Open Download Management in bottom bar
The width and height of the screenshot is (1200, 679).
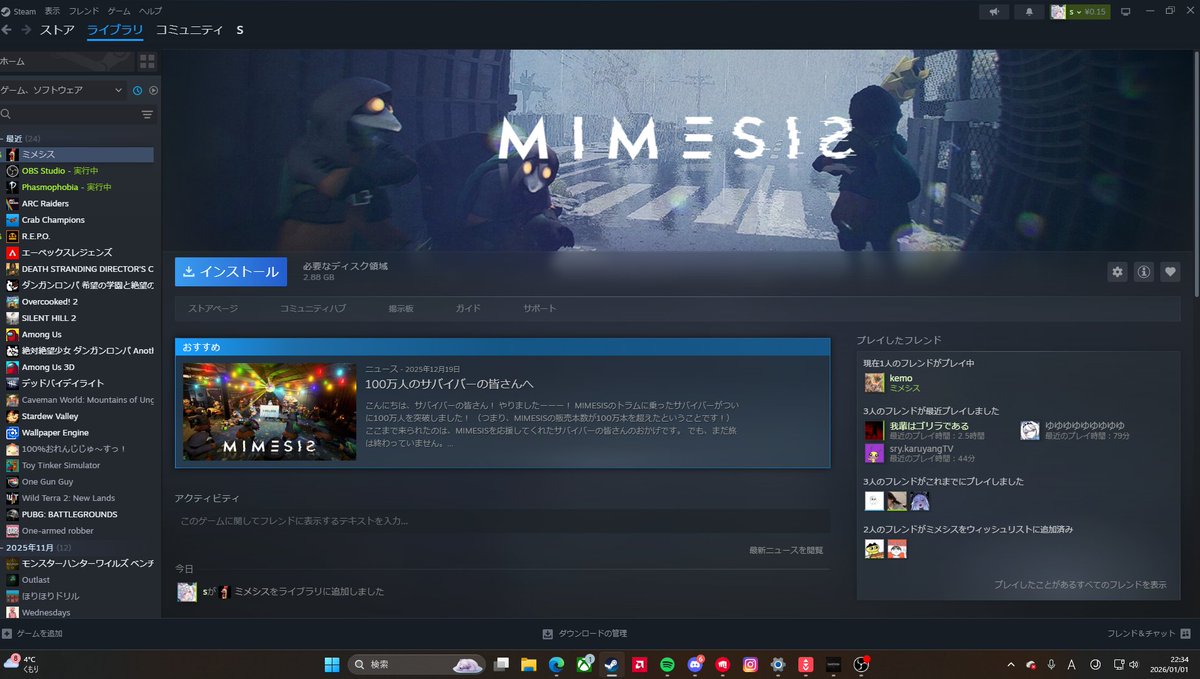585,634
